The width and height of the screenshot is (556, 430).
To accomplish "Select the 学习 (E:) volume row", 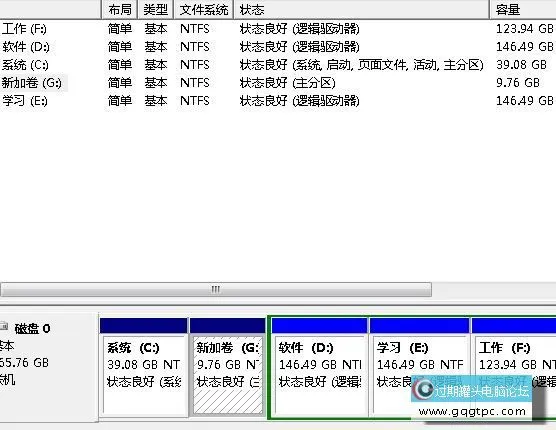I will (x=278, y=101).
